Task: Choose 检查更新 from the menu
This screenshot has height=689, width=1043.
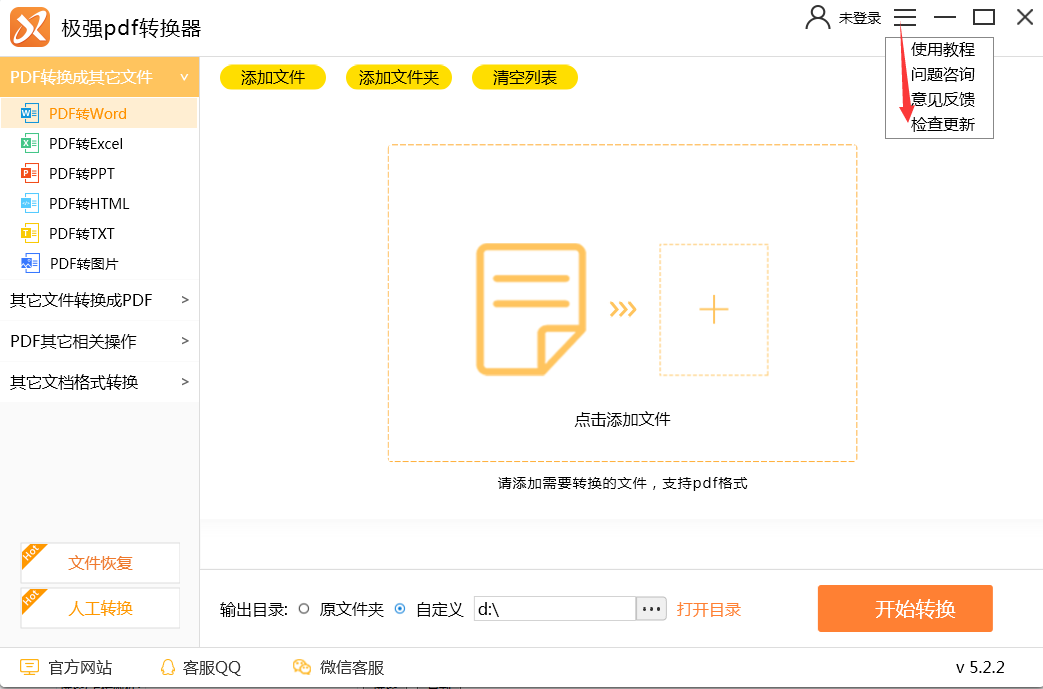Action: 942,125
